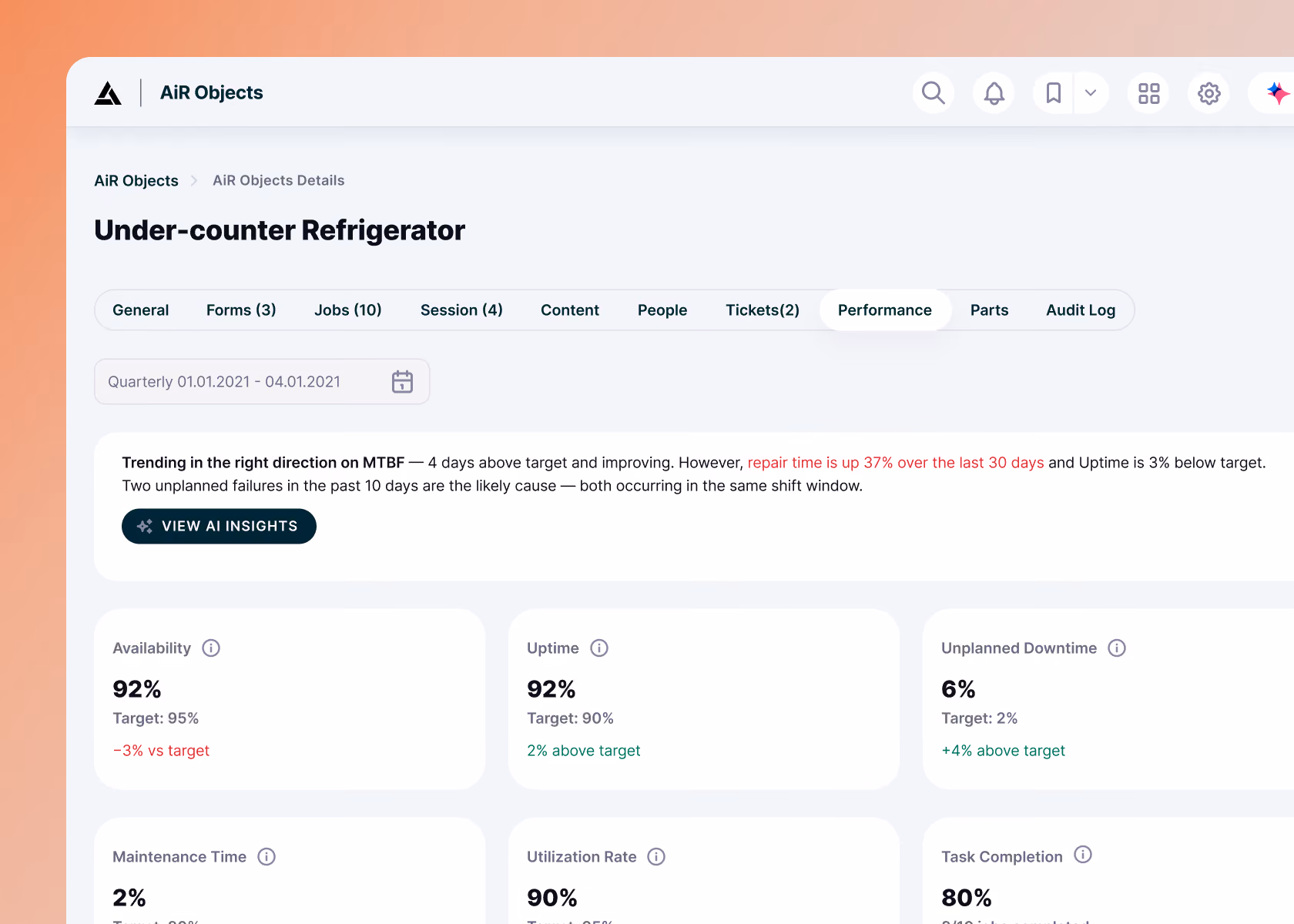
Task: Click the triangular AiR logo icon
Action: [x=108, y=93]
